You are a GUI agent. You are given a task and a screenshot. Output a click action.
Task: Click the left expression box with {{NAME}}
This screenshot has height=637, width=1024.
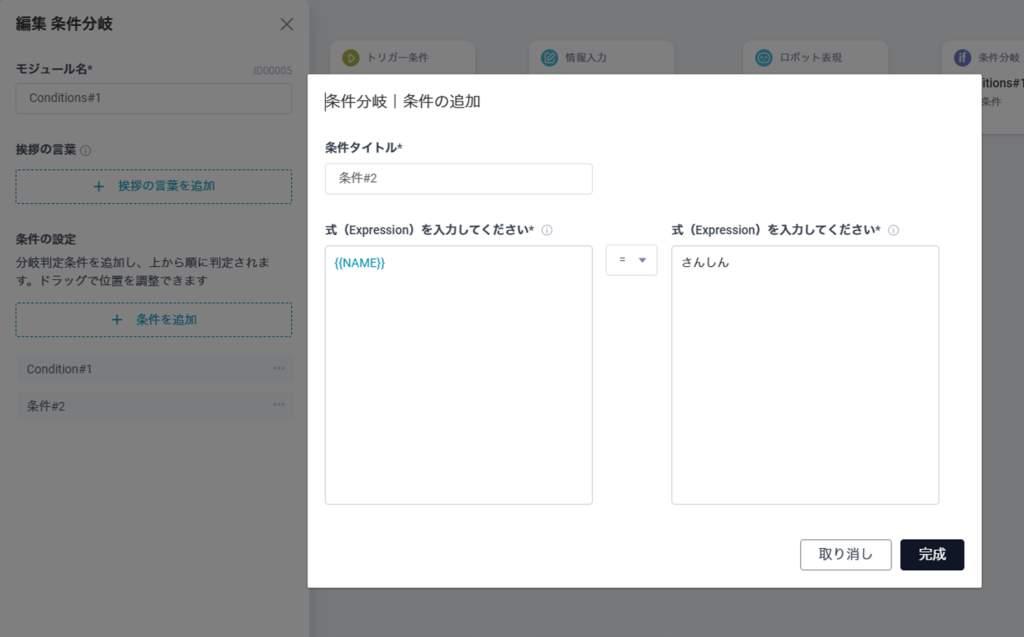[458, 375]
